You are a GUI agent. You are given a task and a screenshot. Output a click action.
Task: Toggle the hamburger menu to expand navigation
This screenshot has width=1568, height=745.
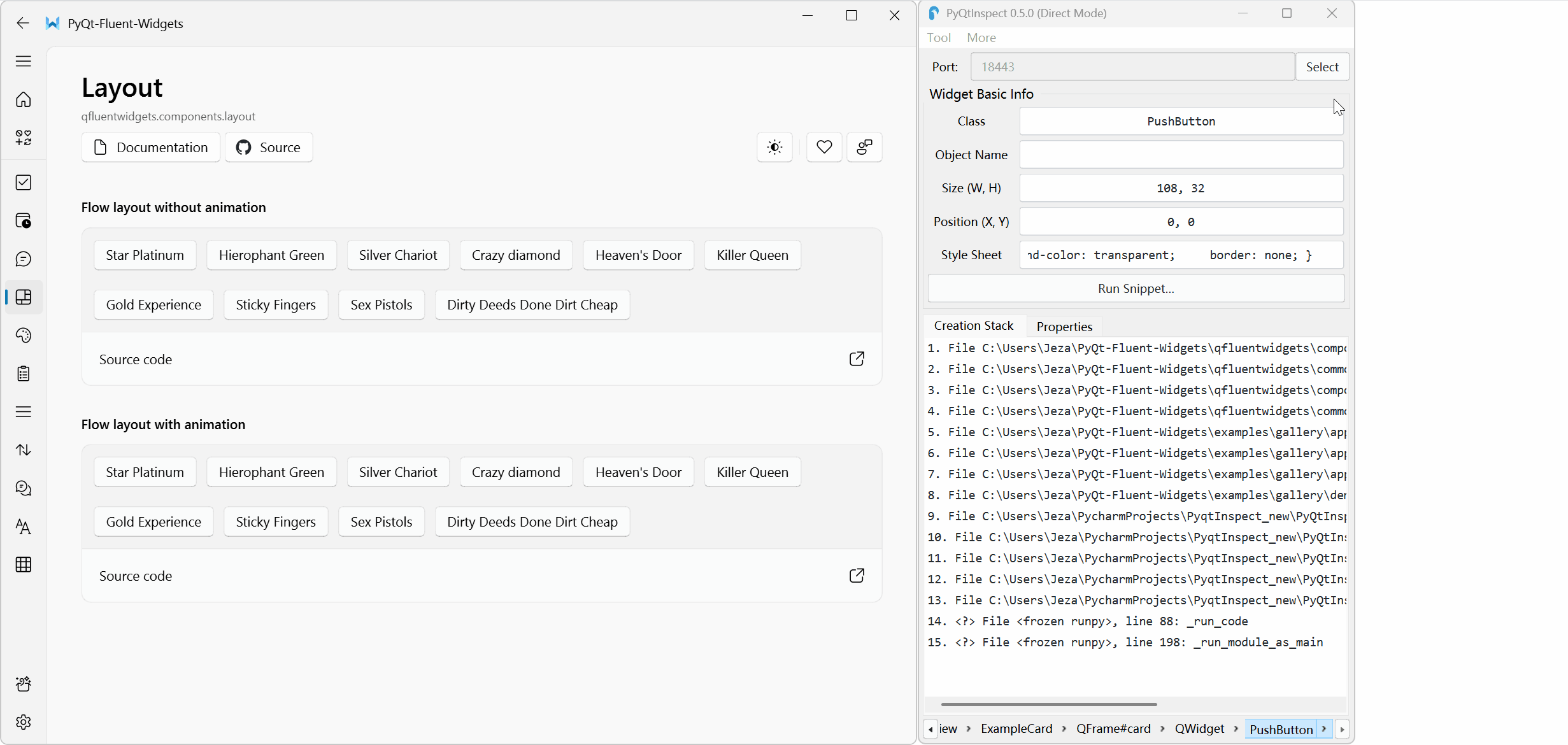[x=24, y=61]
